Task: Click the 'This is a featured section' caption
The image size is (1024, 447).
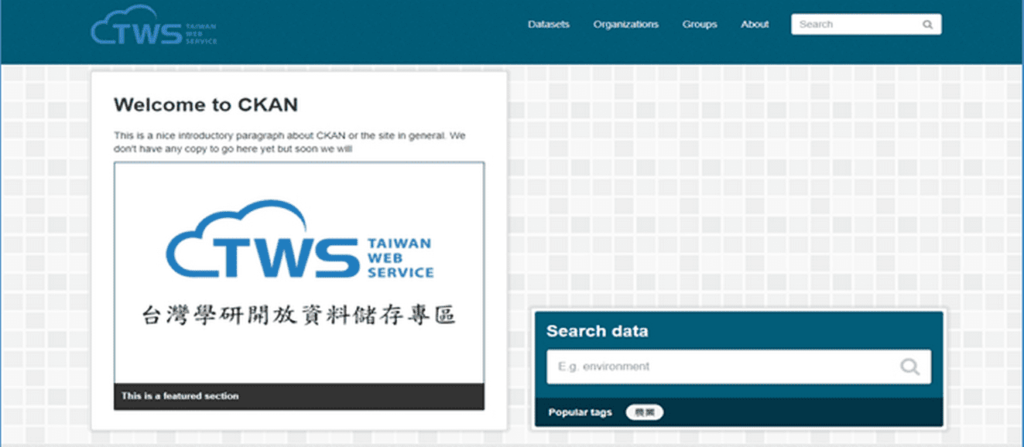Action: tap(180, 396)
